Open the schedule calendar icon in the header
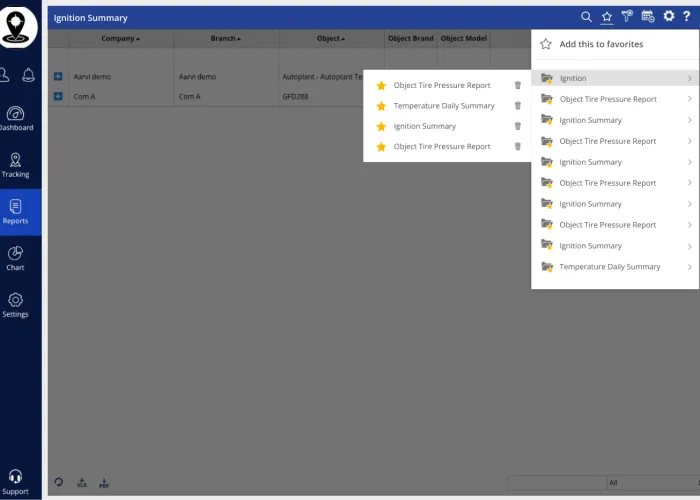Screen dimensions: 700x500 [x=648, y=17]
